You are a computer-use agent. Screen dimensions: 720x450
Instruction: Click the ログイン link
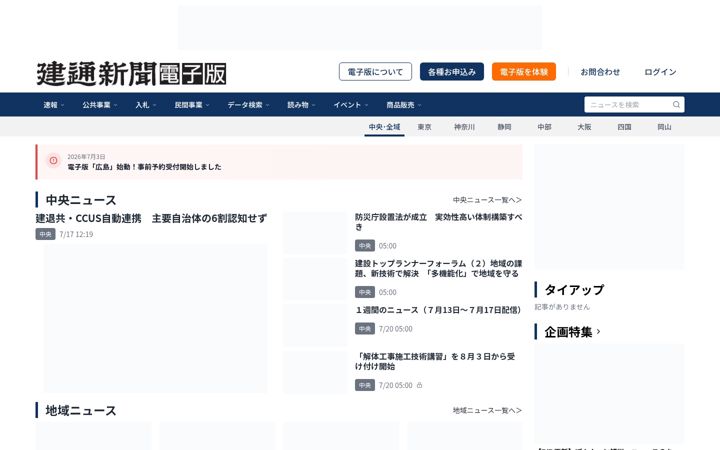pyautogui.click(x=660, y=72)
